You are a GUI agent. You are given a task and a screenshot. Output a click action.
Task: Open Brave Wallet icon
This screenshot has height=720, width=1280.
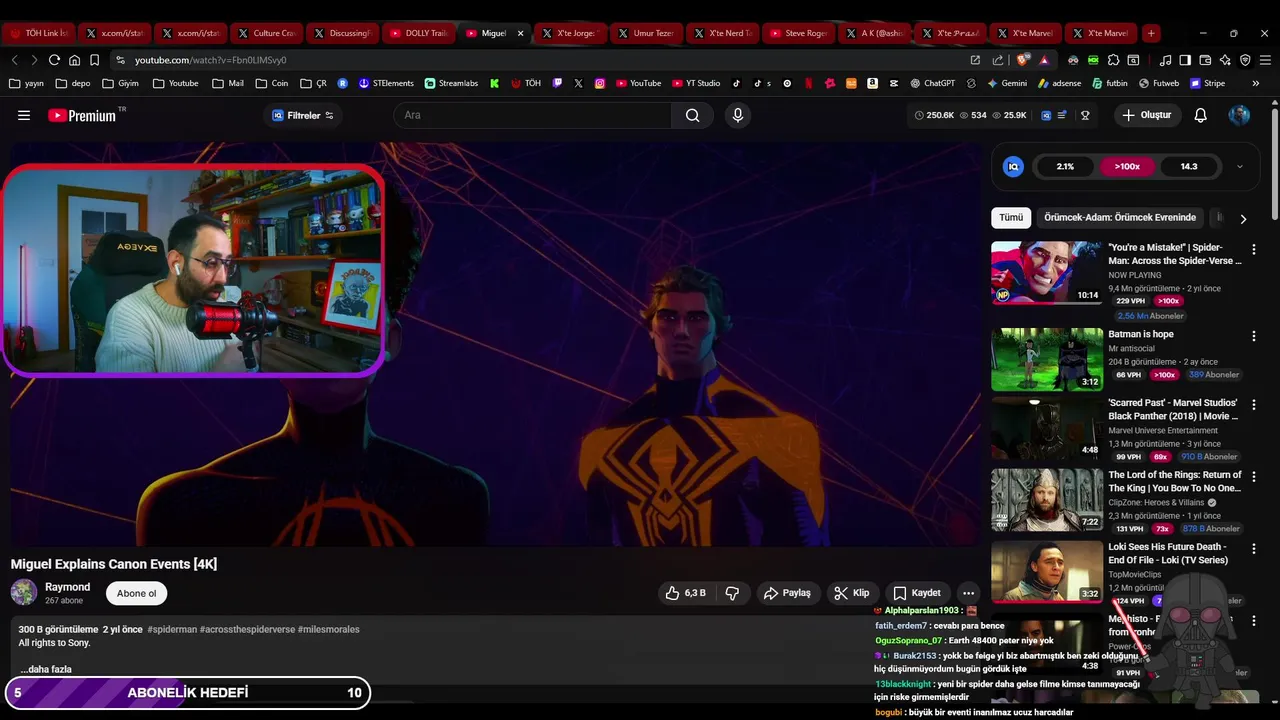[x=1205, y=60]
